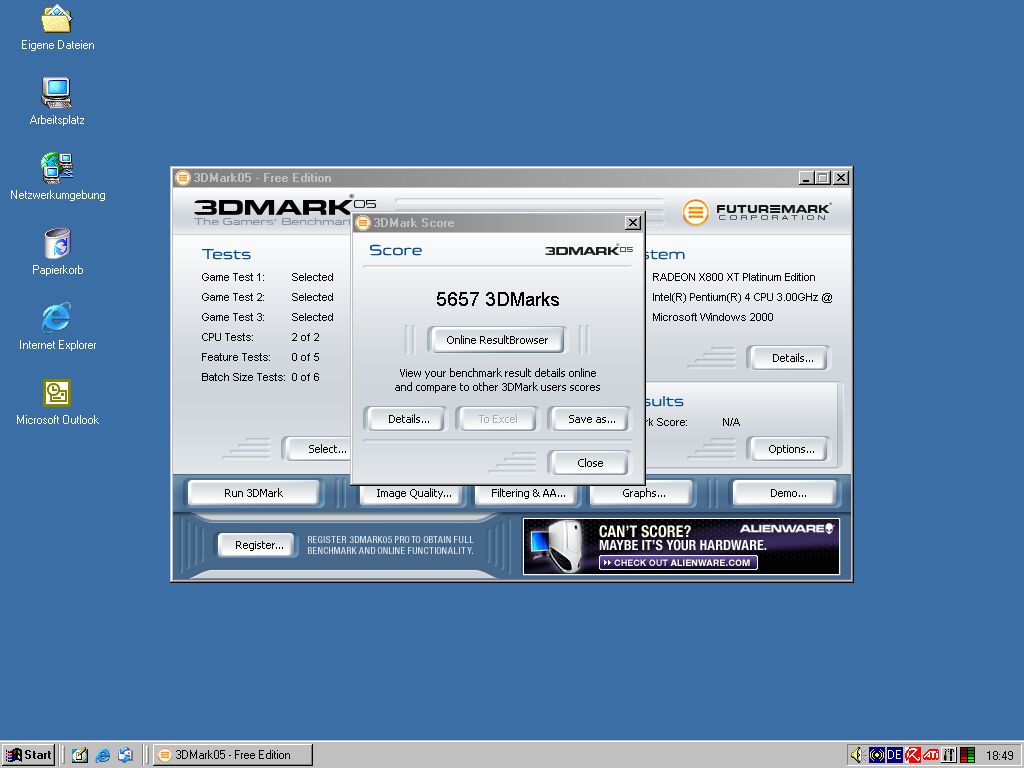
Task: Click the Check Out Alienware.com link
Action: click(678, 562)
